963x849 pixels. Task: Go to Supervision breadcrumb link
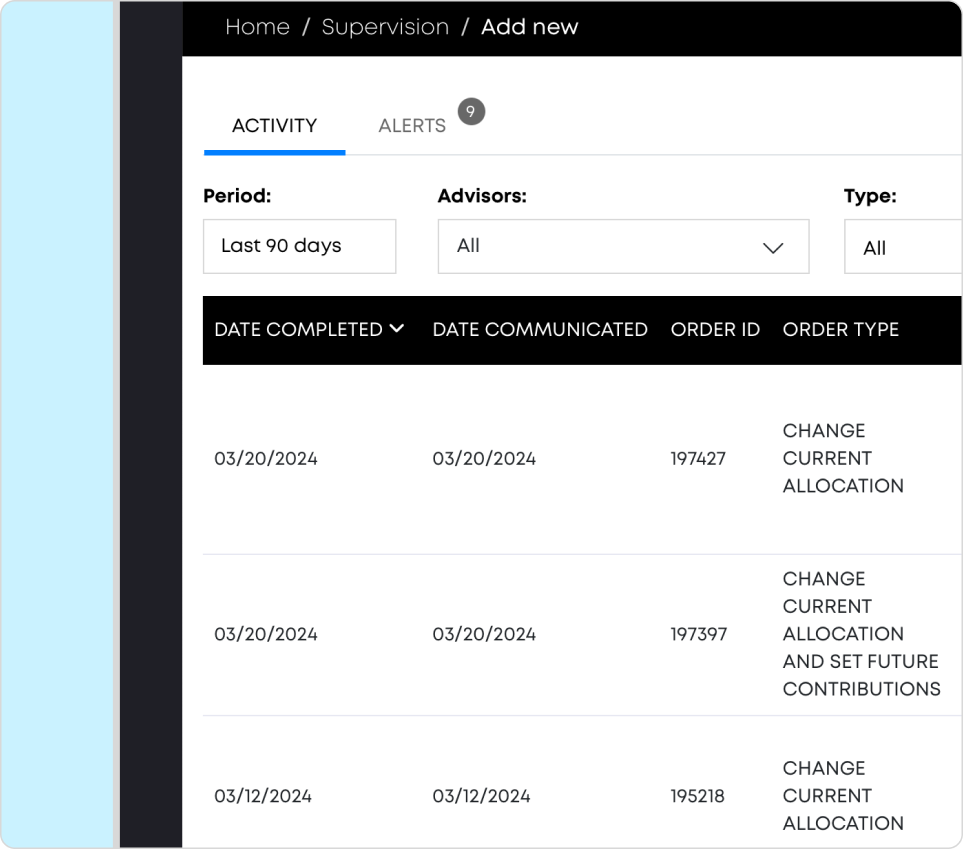[x=385, y=27]
